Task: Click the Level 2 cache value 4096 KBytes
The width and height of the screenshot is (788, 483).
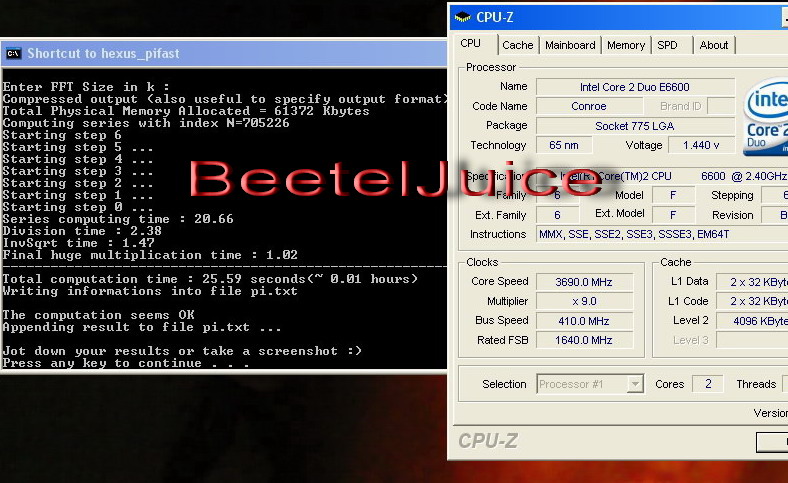Action: point(752,321)
